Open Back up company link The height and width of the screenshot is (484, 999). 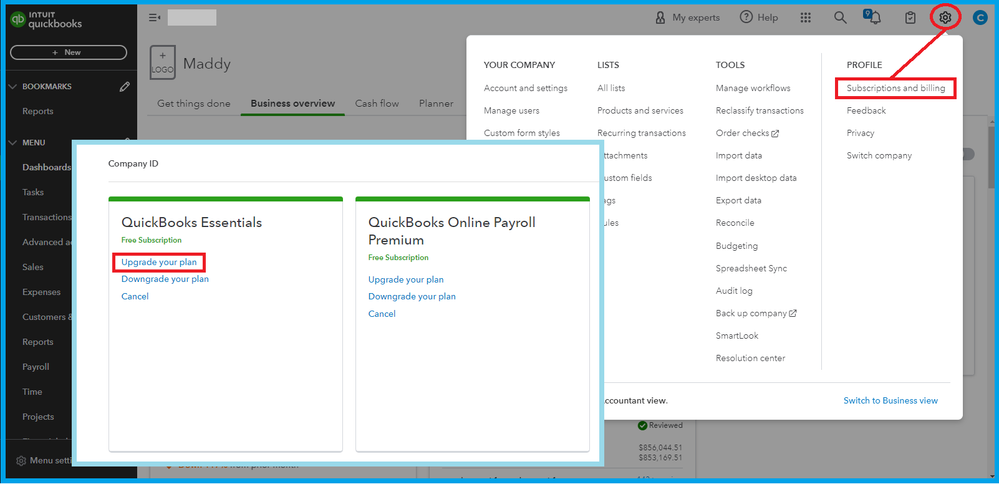pos(756,313)
